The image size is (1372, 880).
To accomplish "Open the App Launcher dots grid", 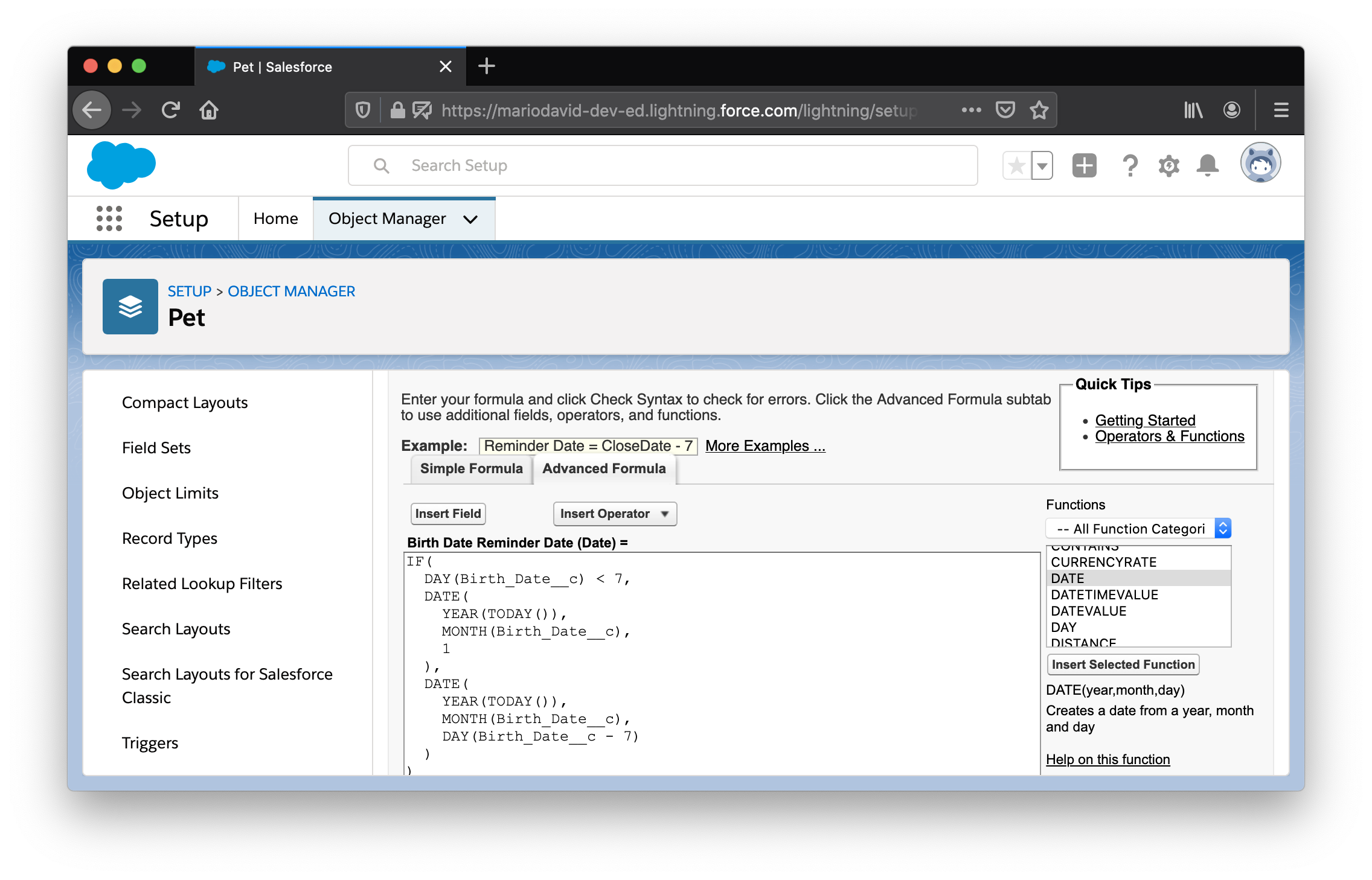I will click(109, 218).
